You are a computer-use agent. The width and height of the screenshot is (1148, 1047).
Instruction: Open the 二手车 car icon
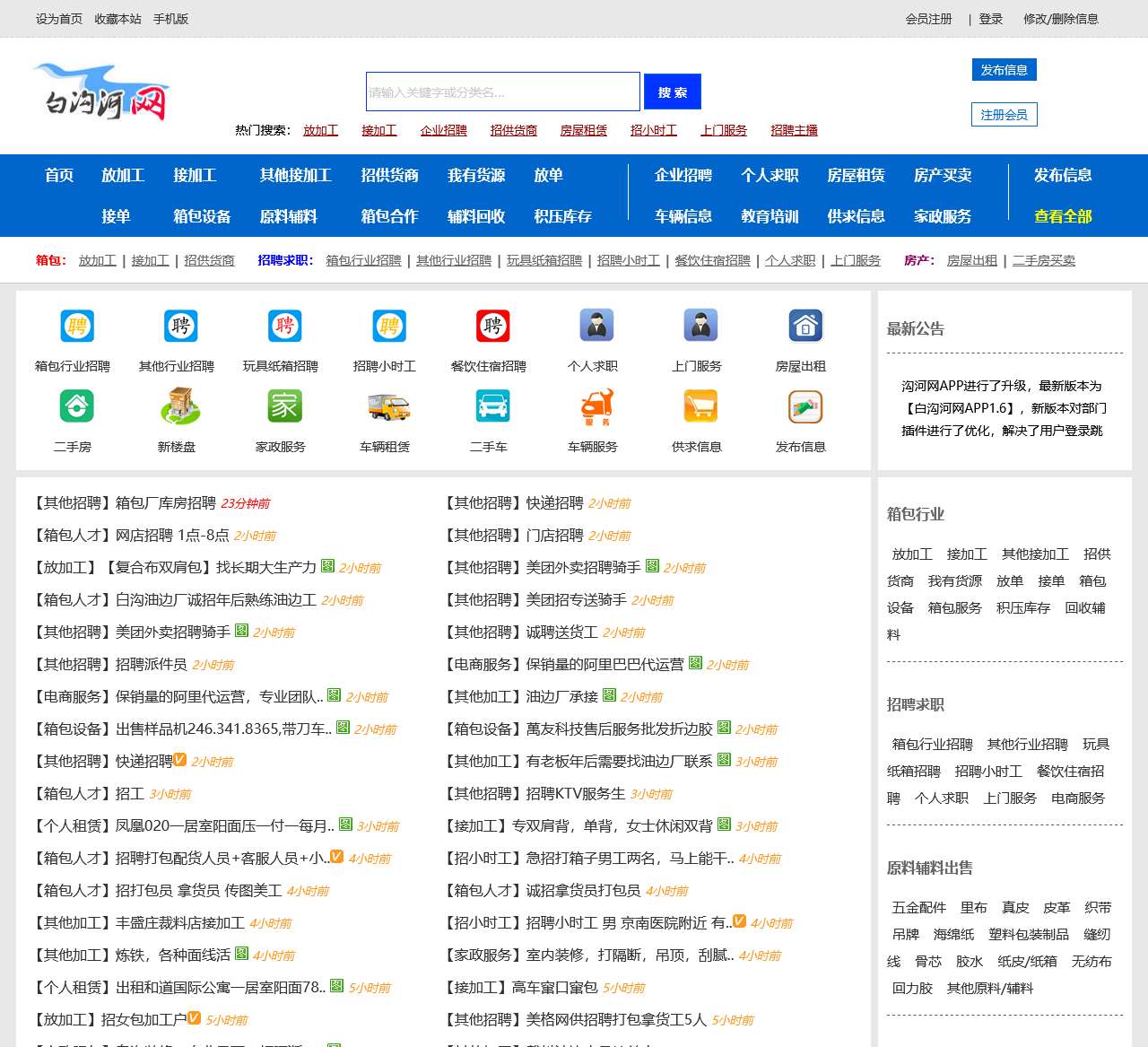tap(492, 406)
